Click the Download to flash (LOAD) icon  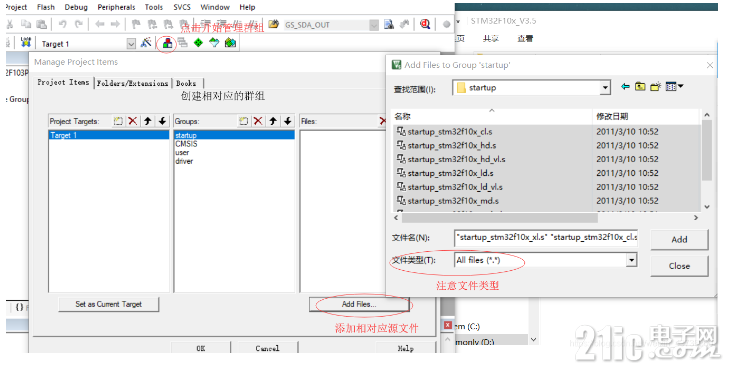[26, 43]
